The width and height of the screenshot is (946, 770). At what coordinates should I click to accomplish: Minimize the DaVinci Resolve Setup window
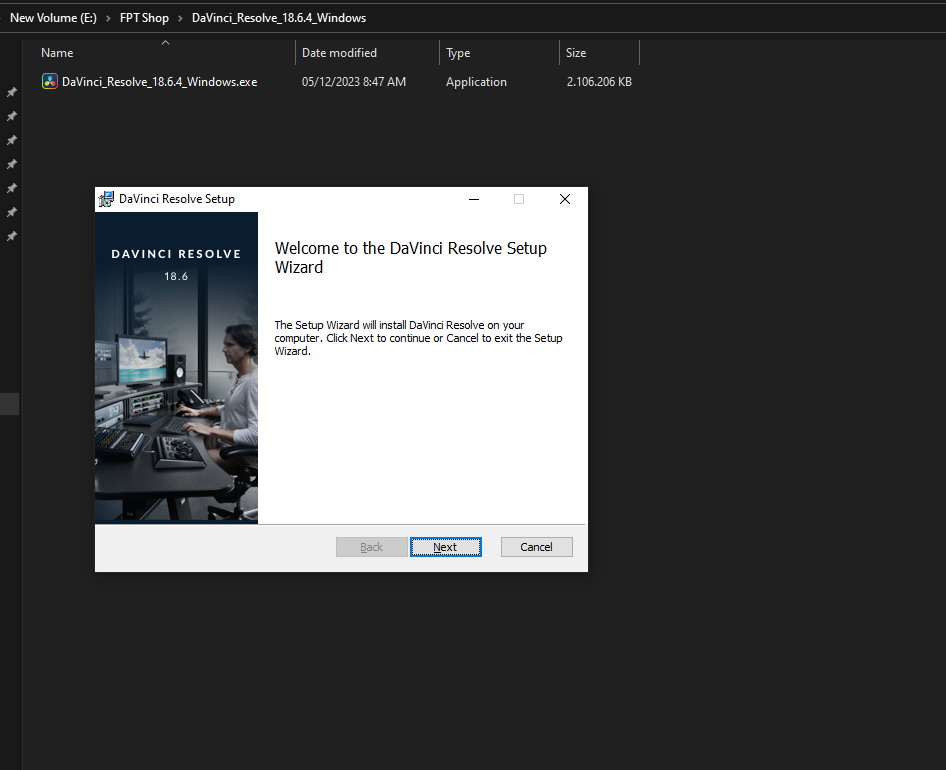[x=474, y=199]
